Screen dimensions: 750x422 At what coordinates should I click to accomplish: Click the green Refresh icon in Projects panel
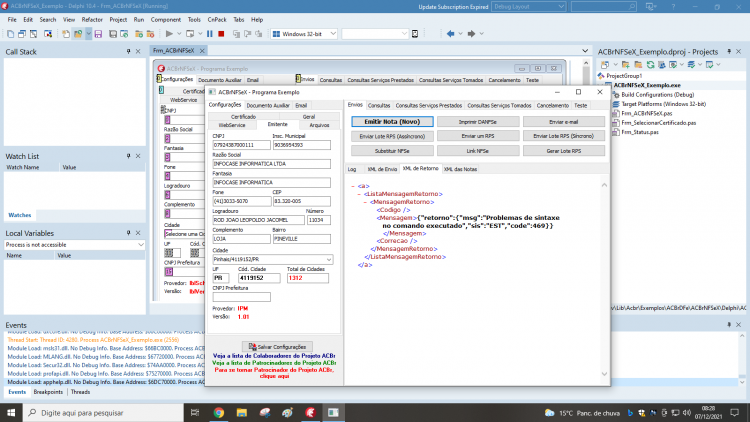coord(650,65)
